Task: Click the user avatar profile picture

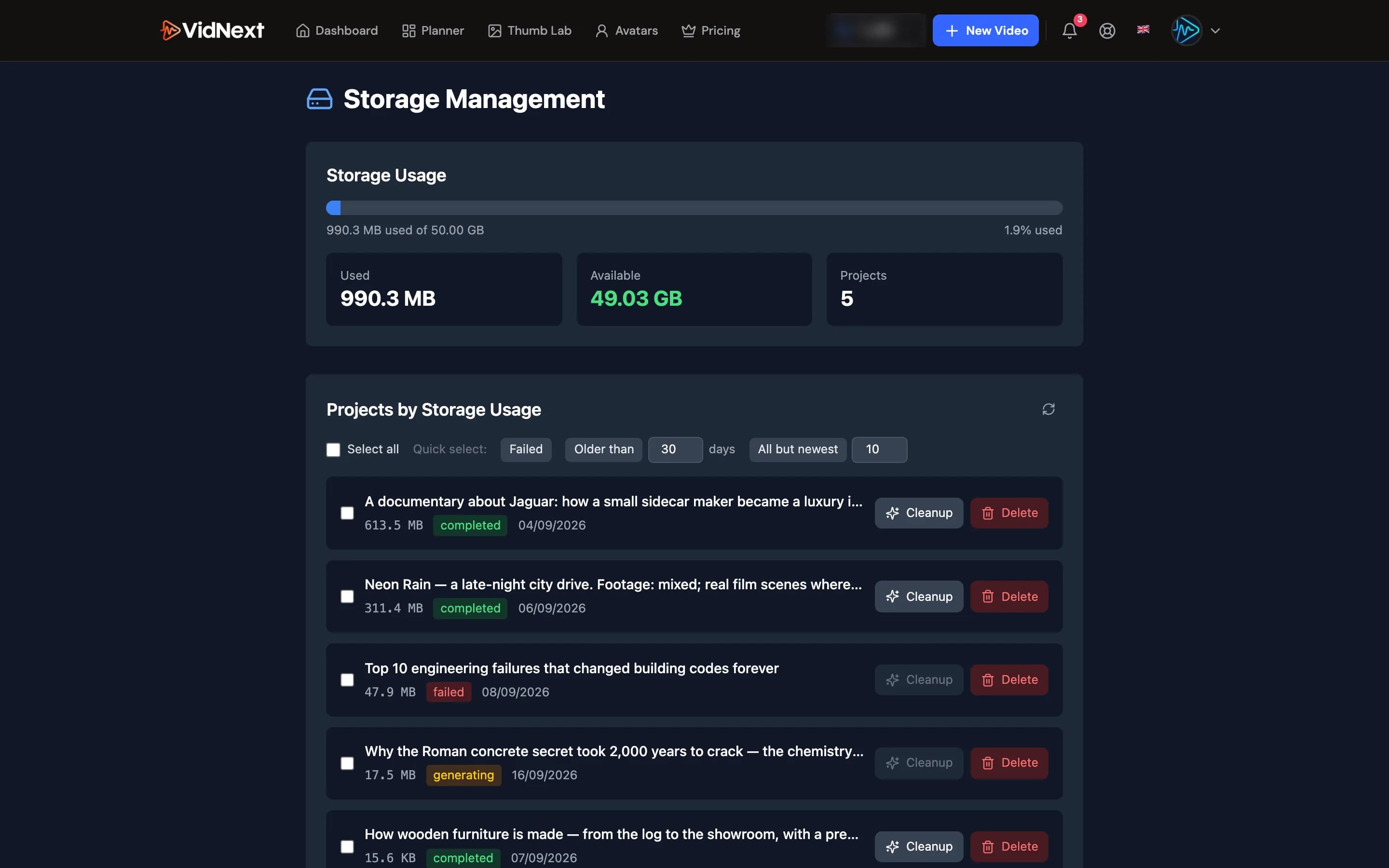Action: [x=1186, y=30]
